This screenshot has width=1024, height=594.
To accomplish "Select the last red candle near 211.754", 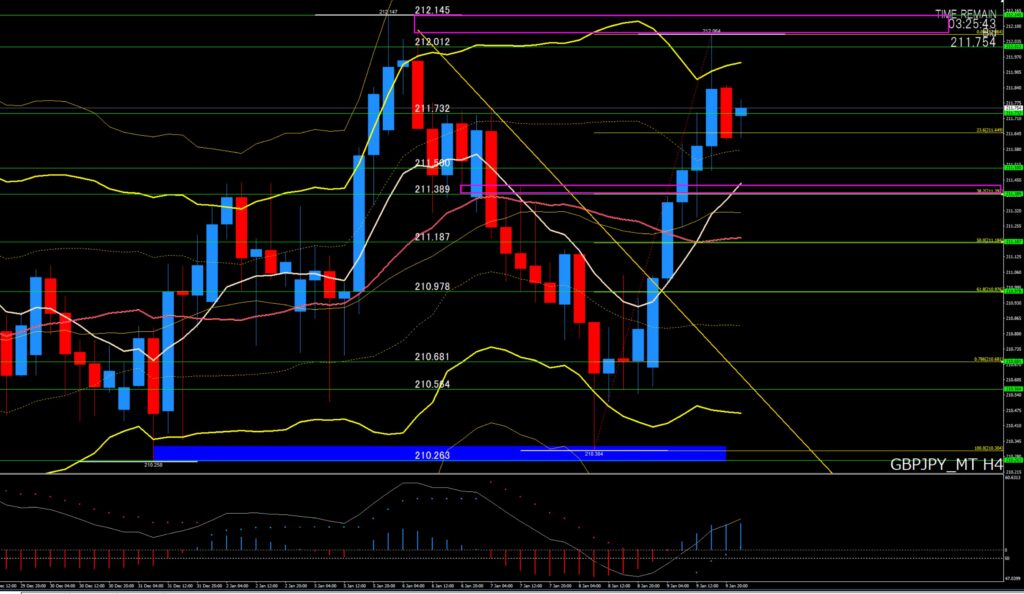I will [726, 112].
